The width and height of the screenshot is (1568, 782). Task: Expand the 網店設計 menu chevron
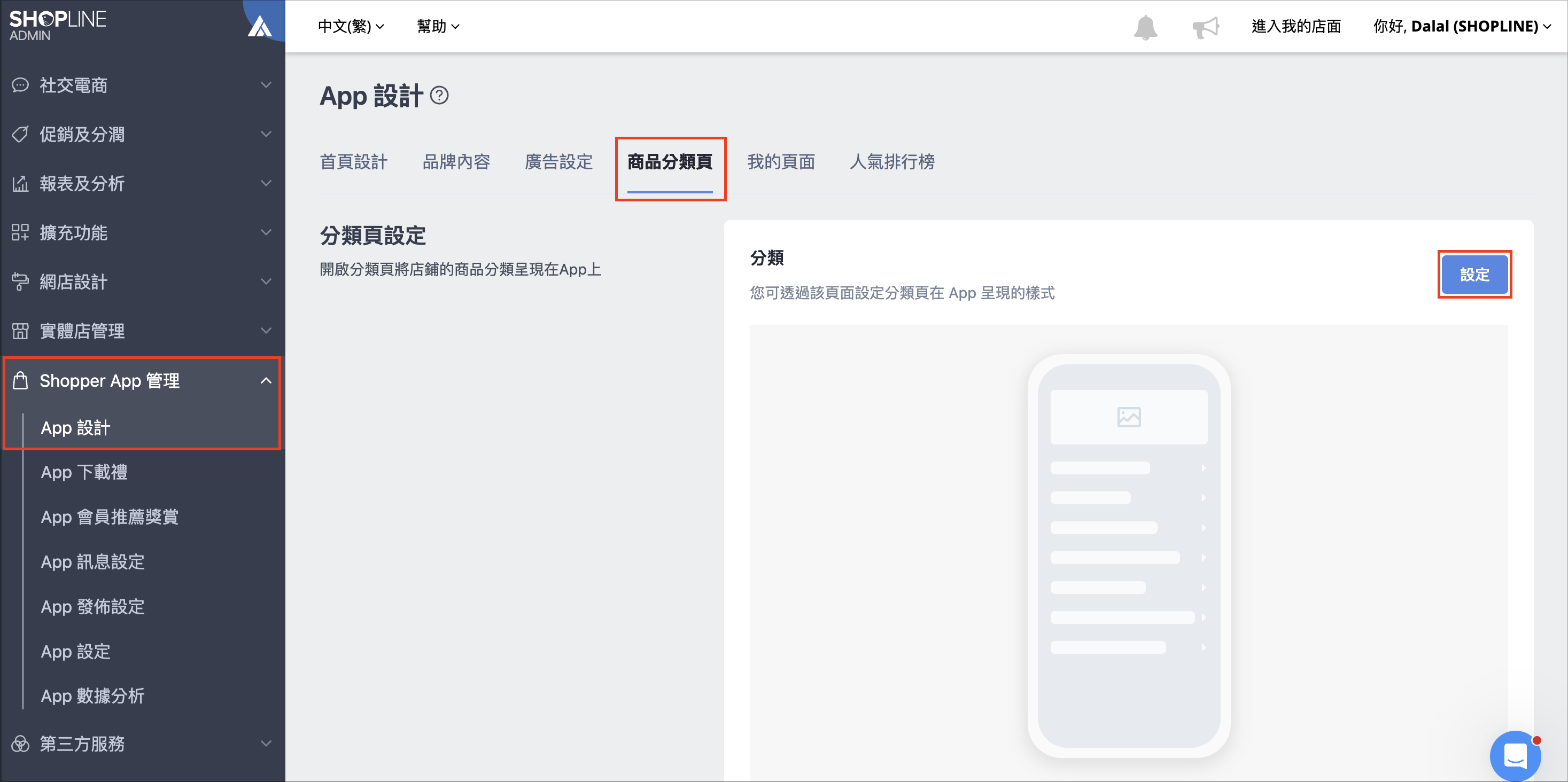pos(266,281)
